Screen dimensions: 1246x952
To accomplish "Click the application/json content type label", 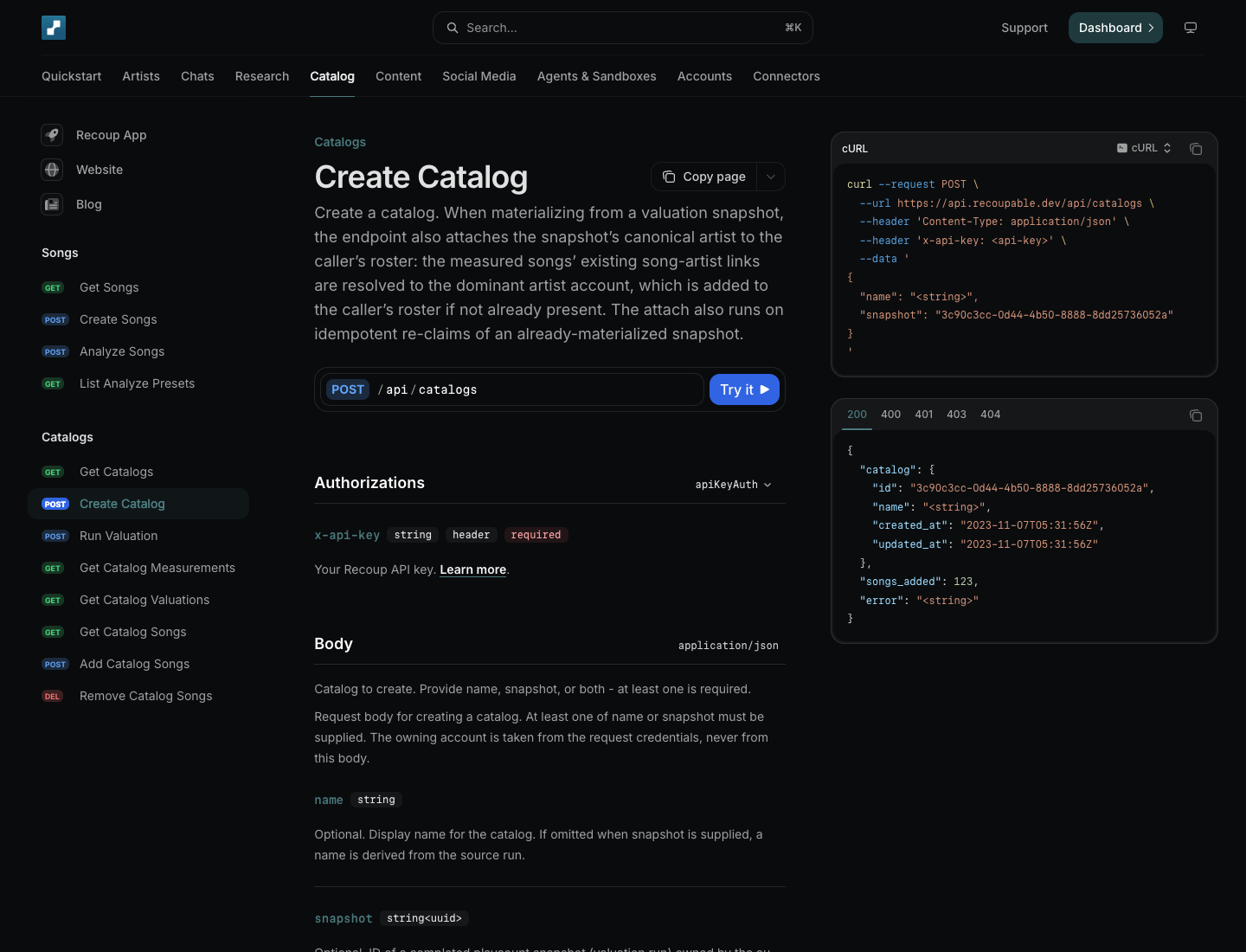I will coord(729,646).
